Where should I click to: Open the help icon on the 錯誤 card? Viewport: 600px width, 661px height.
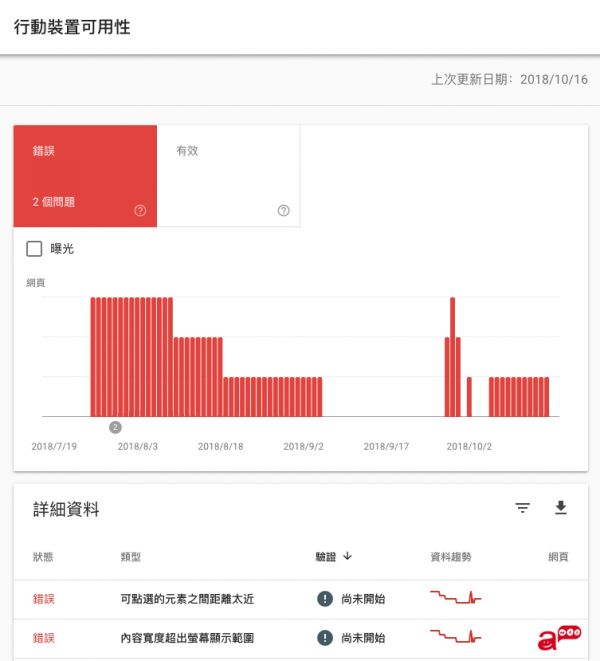click(140, 210)
